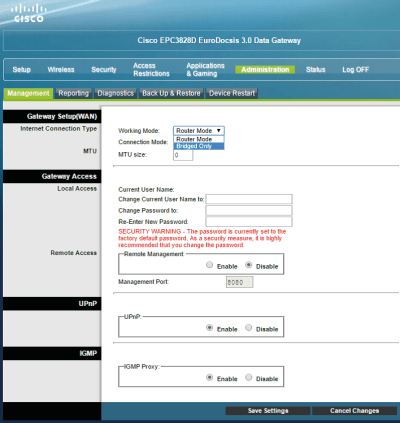
Task: Switch to the Management tab
Action: point(28,93)
